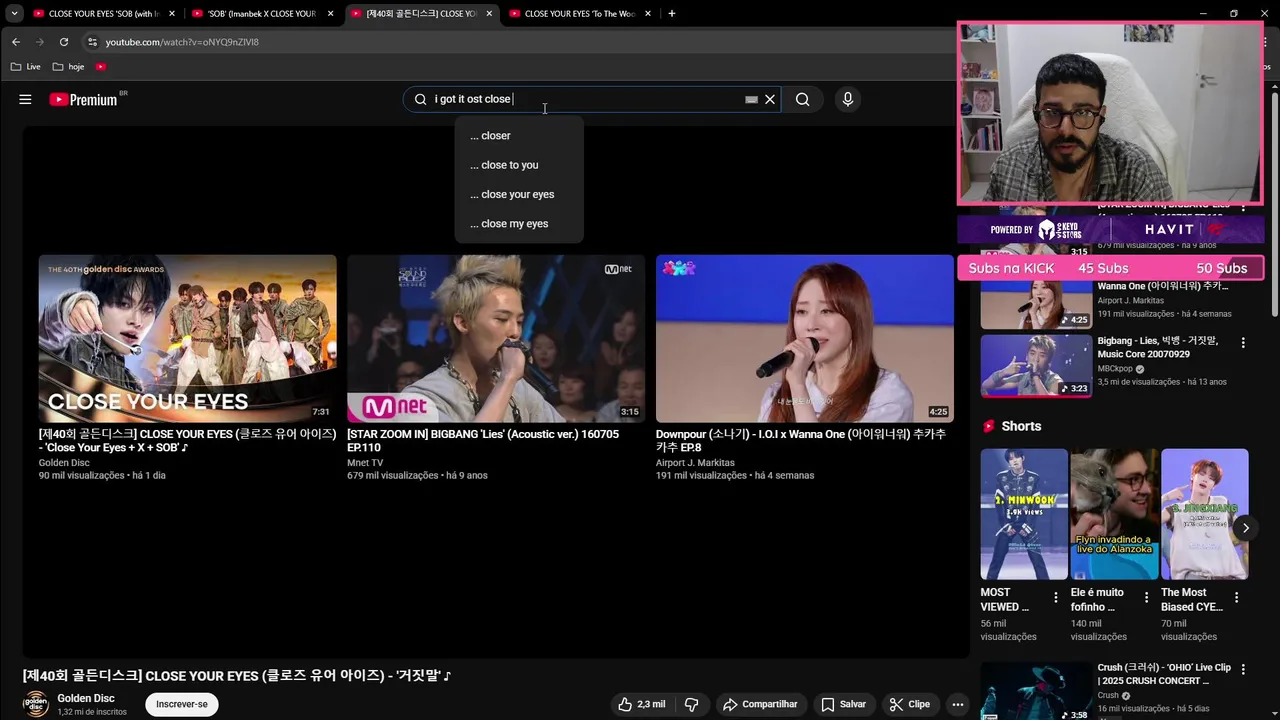1280x720 pixels.
Task: Open the on-screen keyboard icon in search box
Action: coord(751,99)
